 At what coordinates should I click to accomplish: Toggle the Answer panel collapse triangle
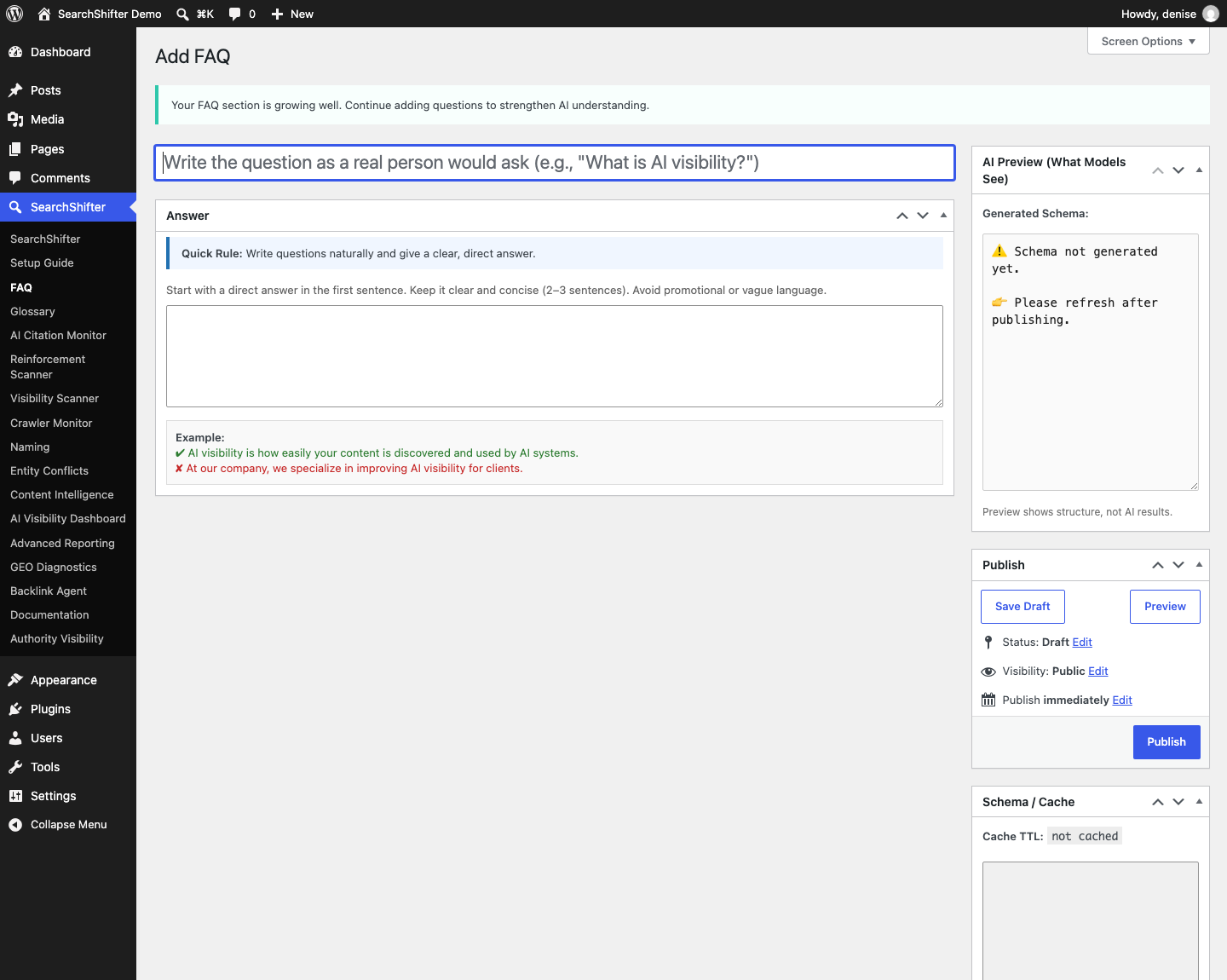point(943,216)
